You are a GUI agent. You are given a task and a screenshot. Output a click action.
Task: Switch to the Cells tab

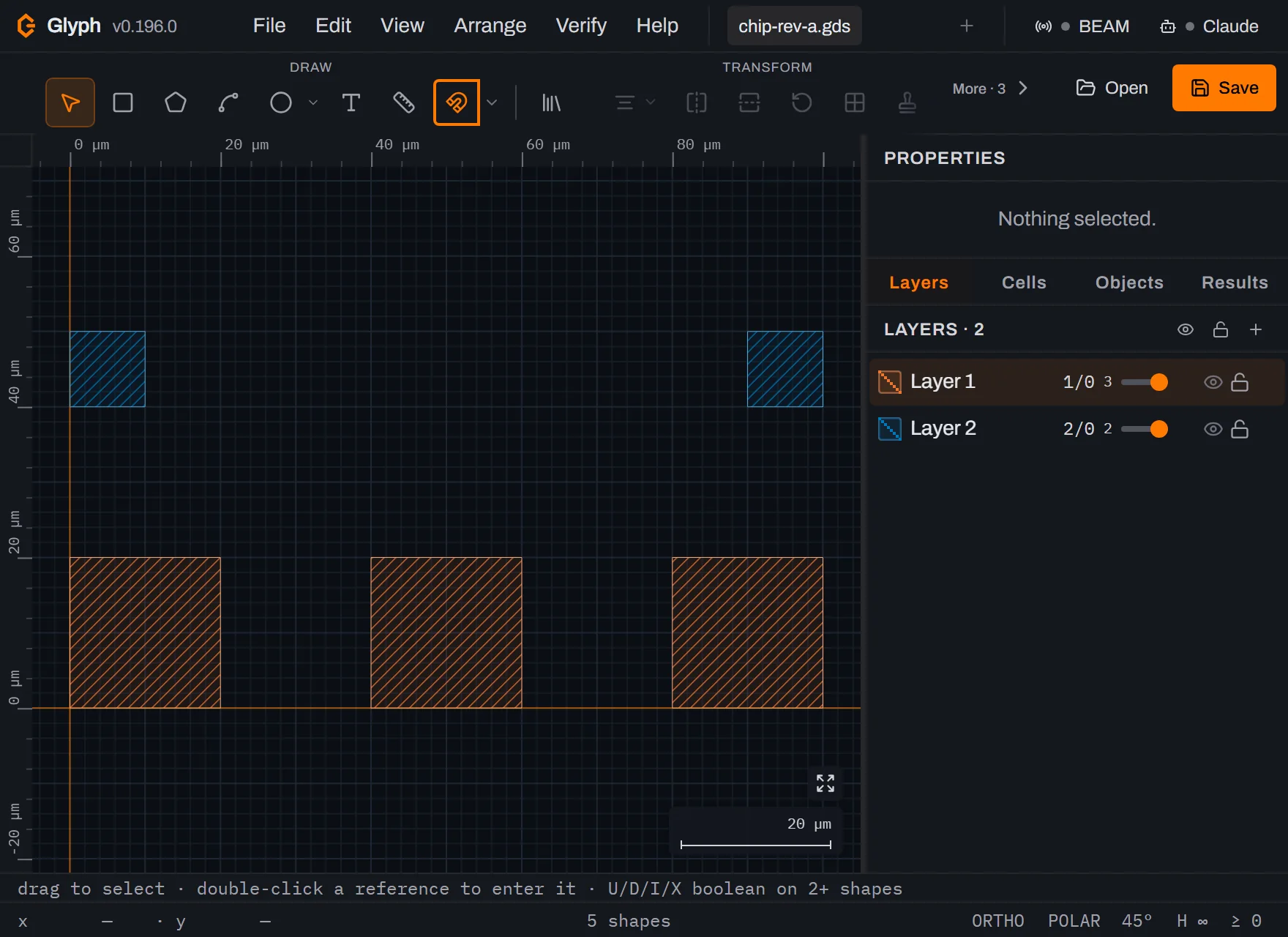point(1024,283)
